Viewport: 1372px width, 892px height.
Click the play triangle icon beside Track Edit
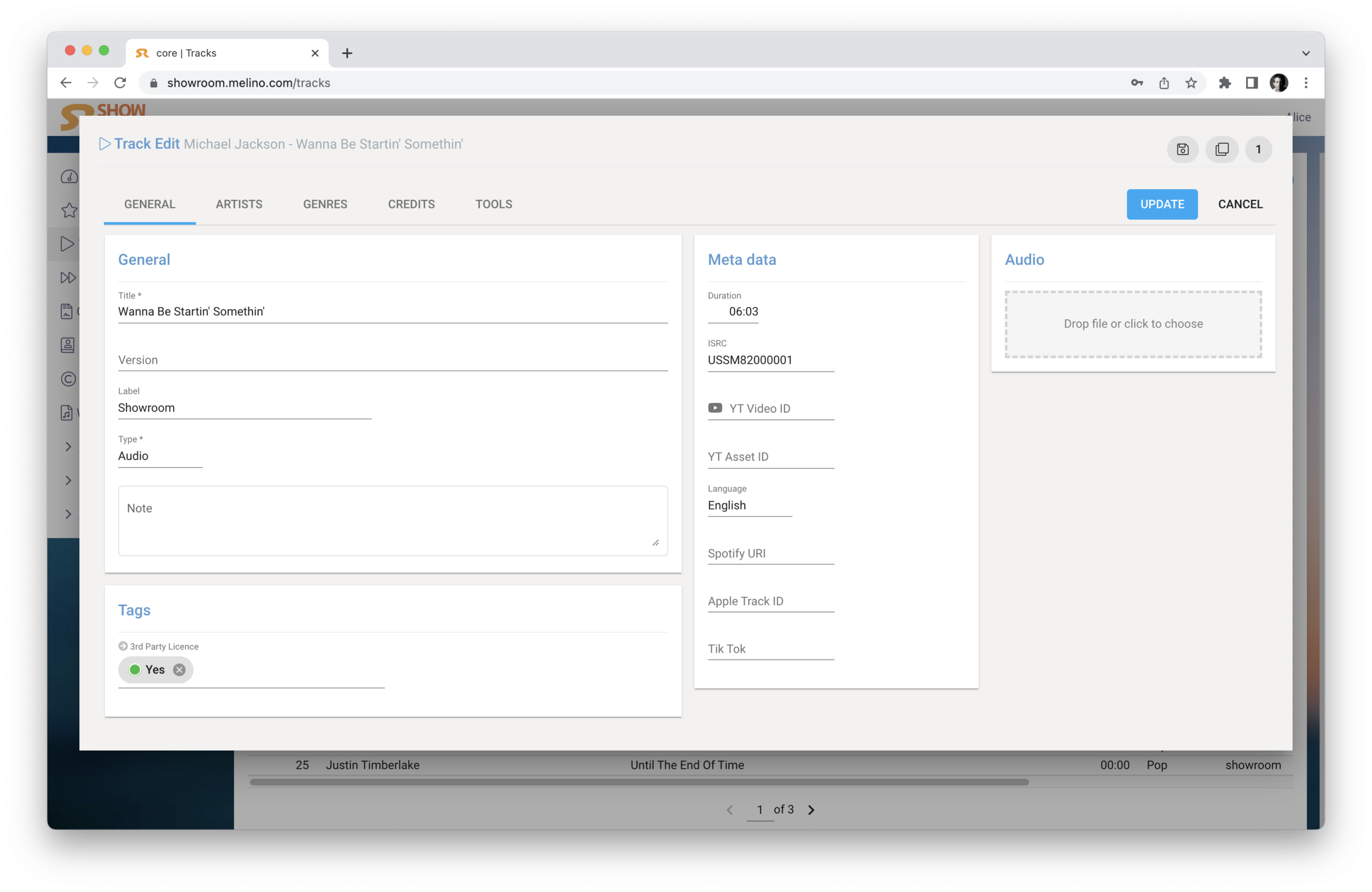pos(105,144)
